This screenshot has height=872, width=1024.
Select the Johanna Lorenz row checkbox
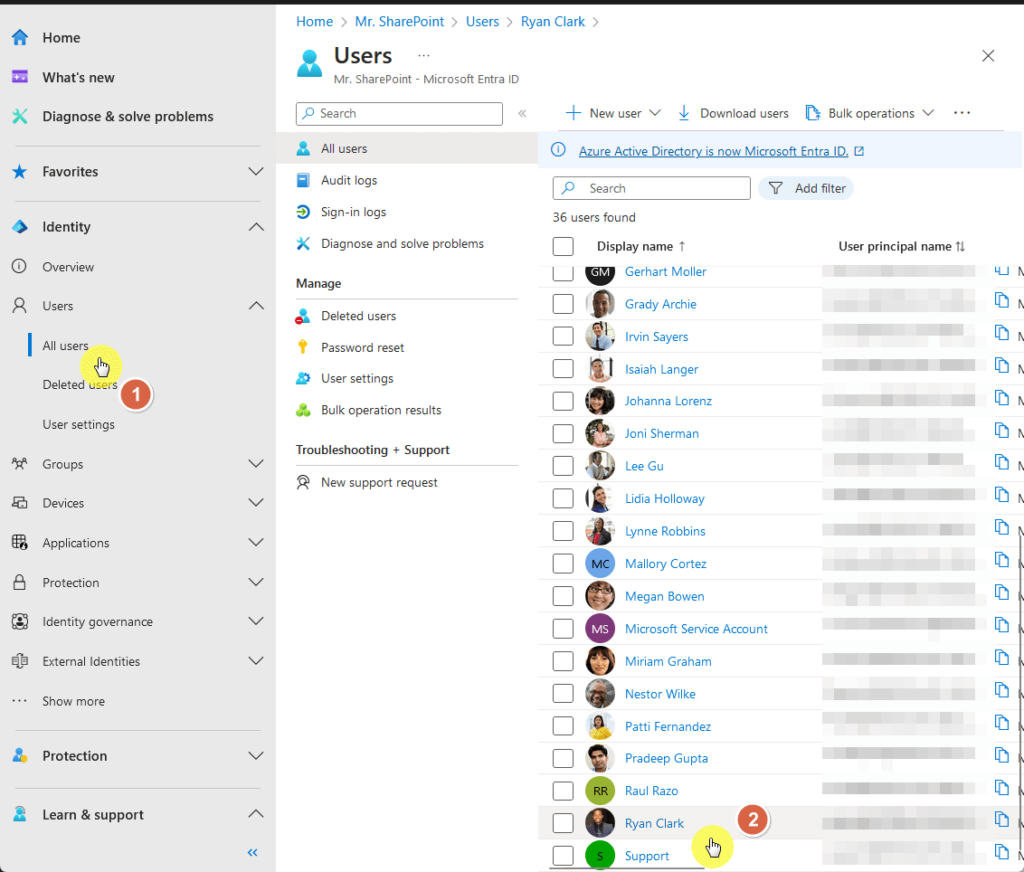click(563, 401)
